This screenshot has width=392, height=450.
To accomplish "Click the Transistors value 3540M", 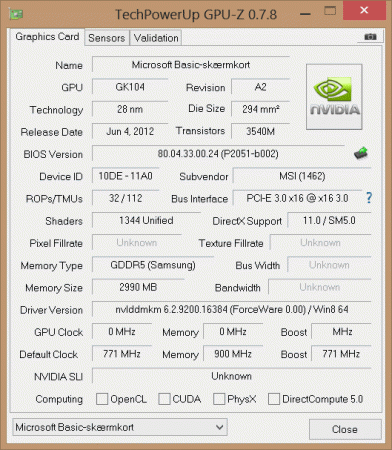I will click(260, 131).
